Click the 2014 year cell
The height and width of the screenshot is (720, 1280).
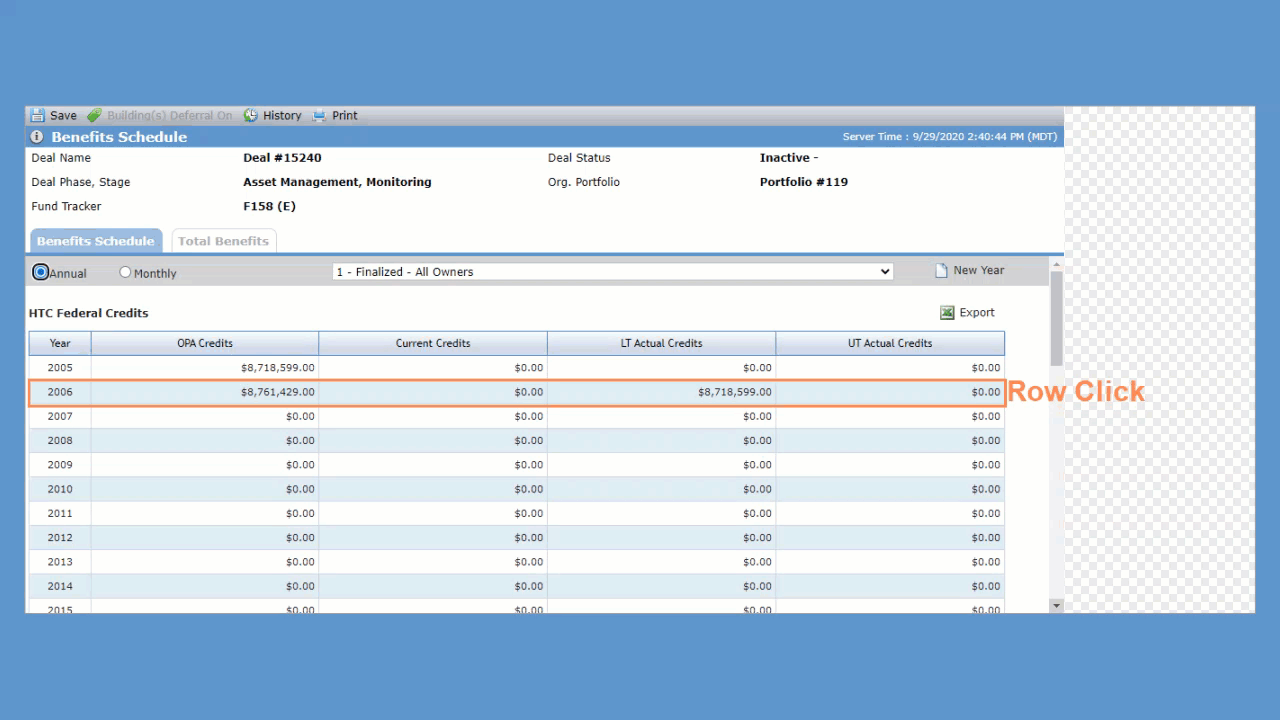tap(60, 586)
